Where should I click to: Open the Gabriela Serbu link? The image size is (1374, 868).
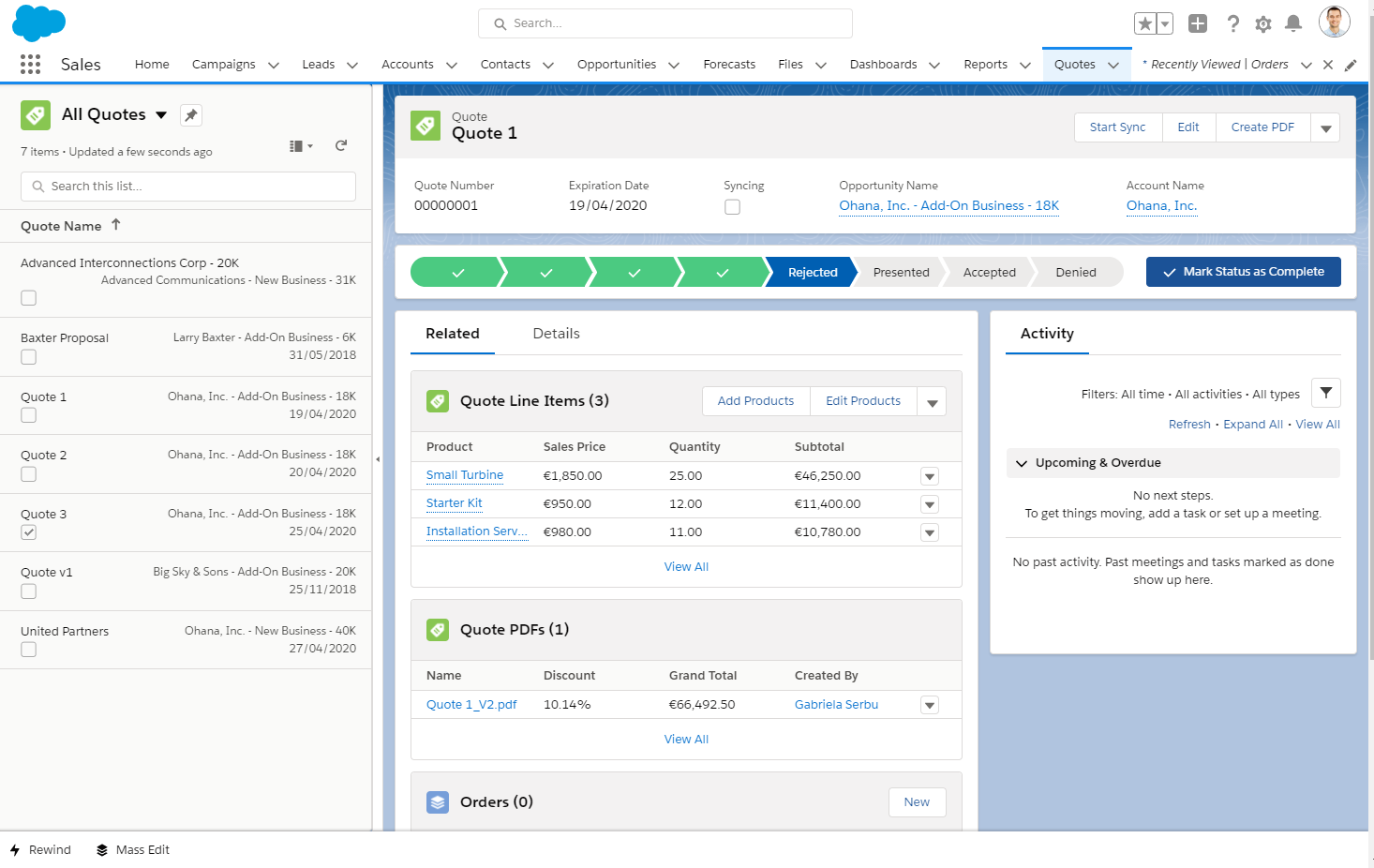(x=836, y=705)
